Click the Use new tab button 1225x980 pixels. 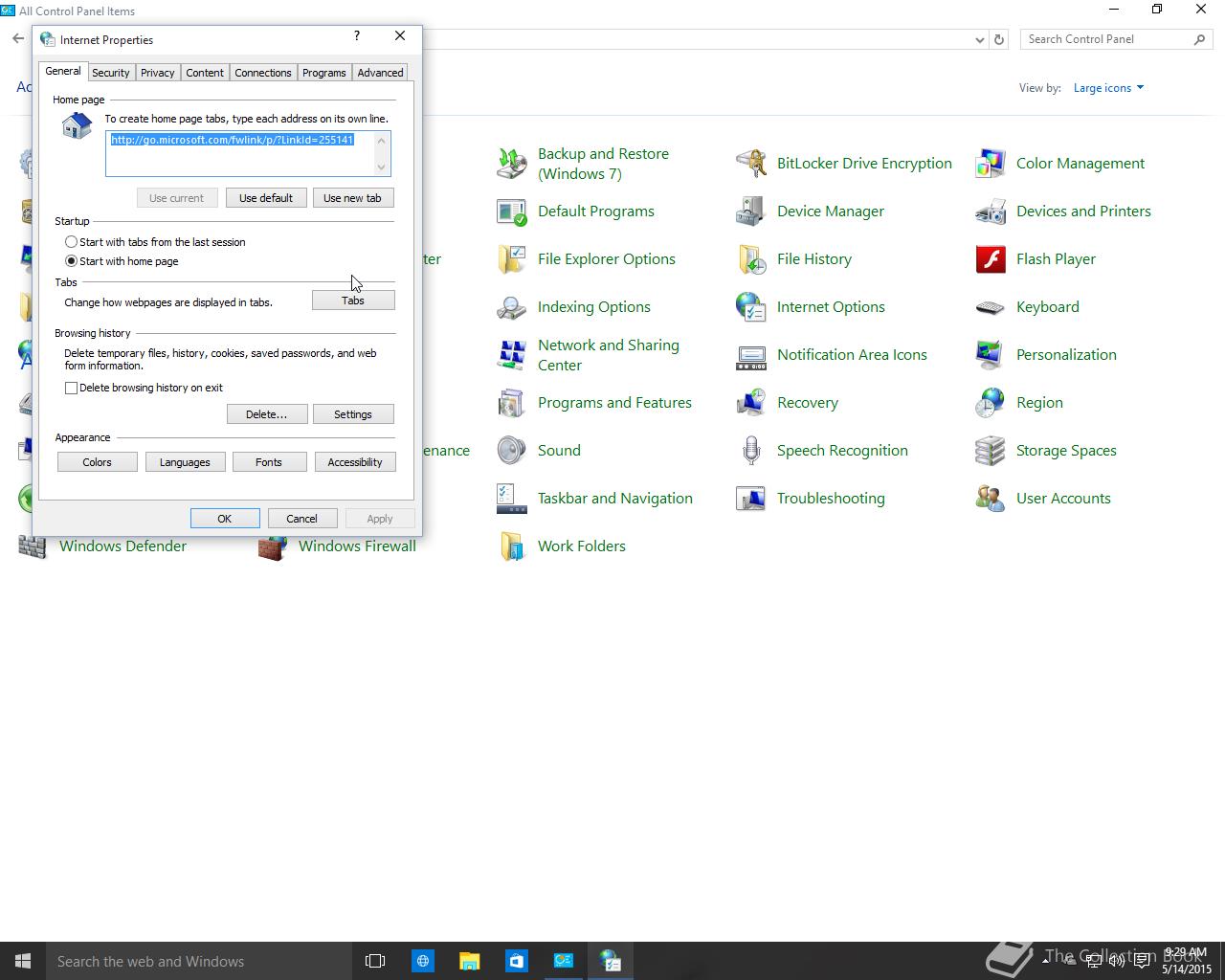[352, 198]
